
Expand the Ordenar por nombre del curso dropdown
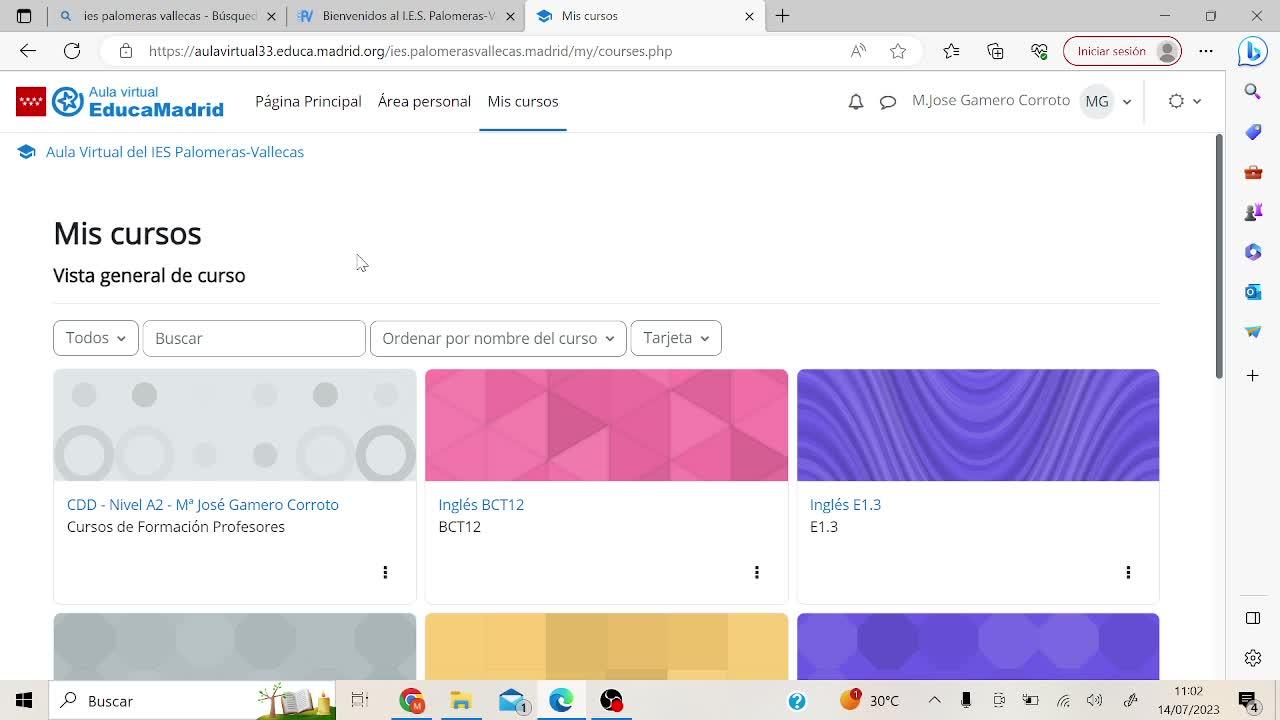[498, 338]
